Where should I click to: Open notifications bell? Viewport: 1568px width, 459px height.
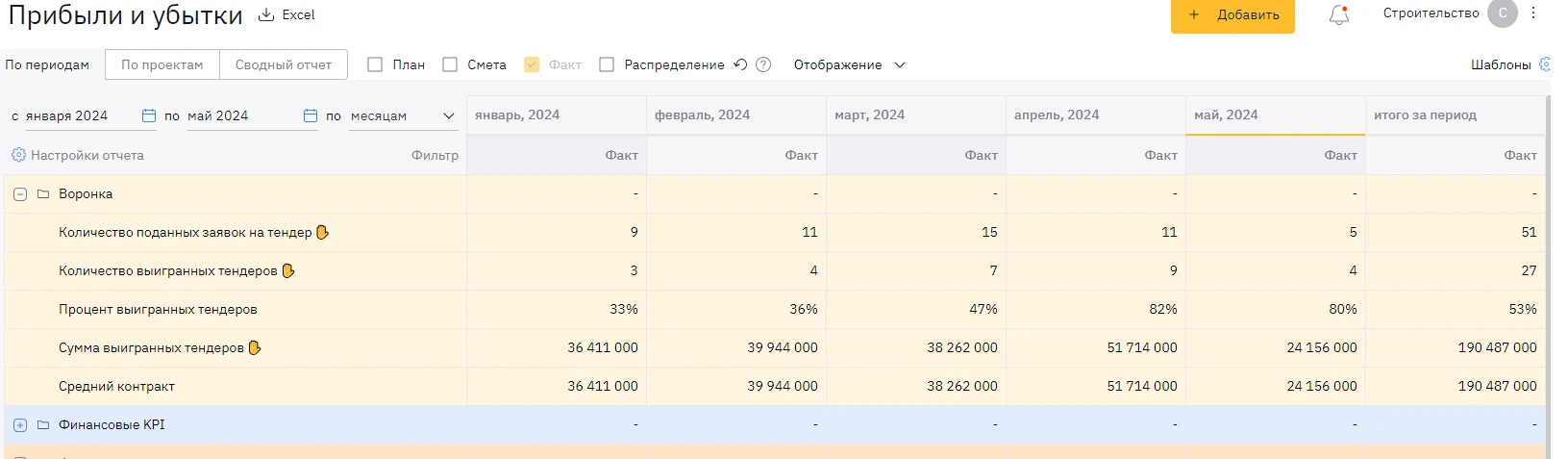1339,15
